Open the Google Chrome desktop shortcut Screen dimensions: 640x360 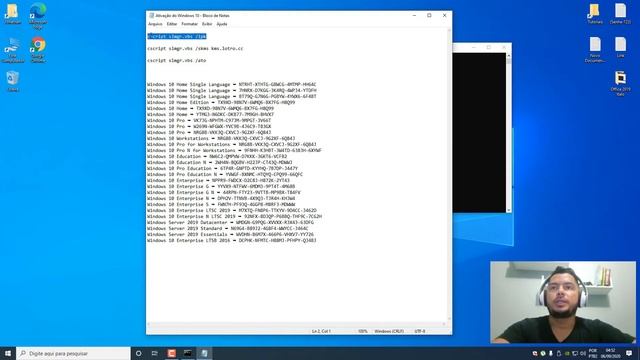point(38,50)
